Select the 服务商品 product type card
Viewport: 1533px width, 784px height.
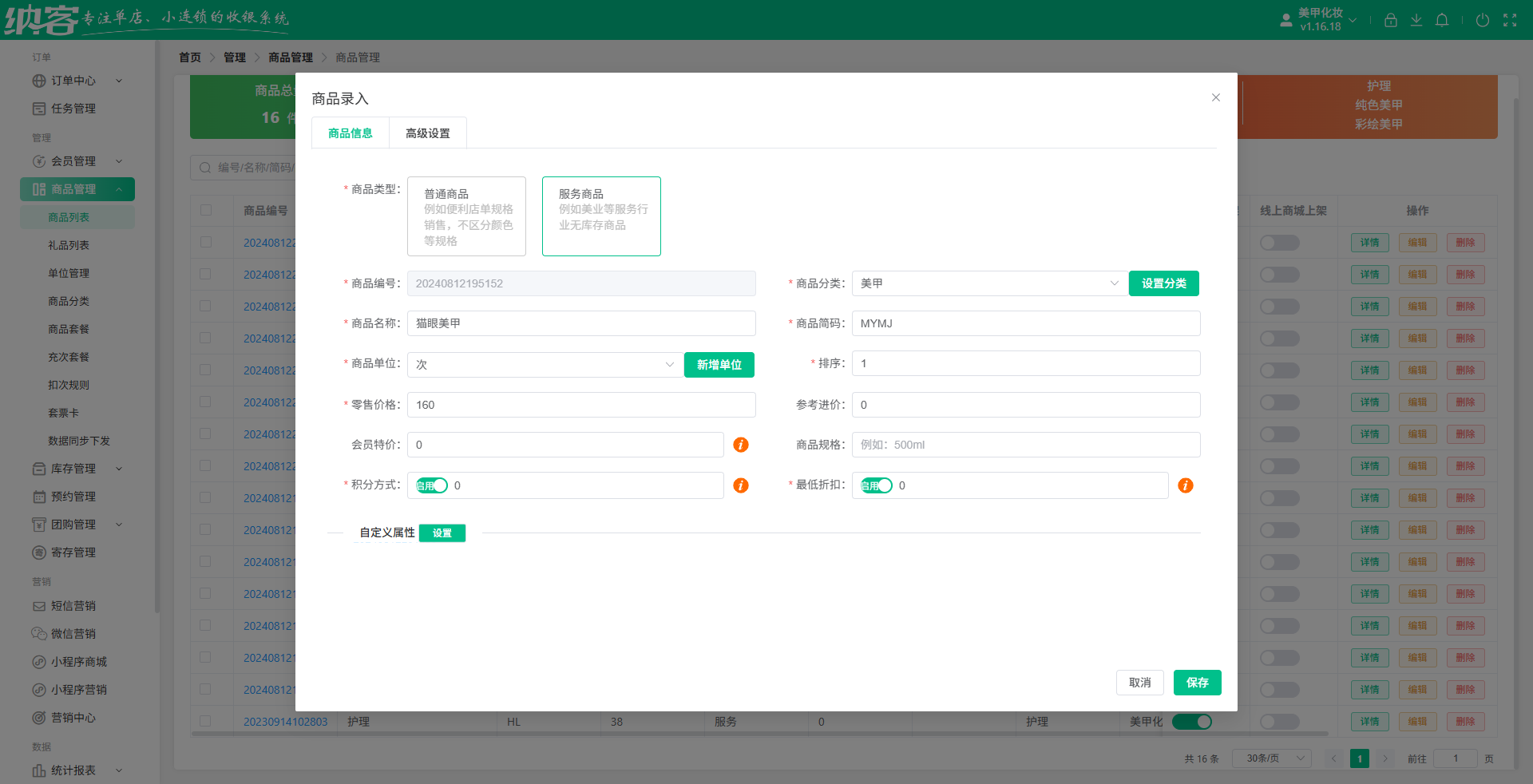click(x=601, y=216)
